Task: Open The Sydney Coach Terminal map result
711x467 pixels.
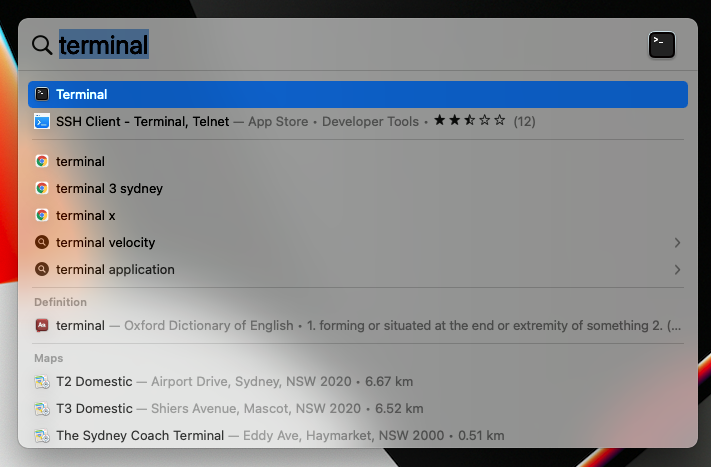Action: coord(358,436)
